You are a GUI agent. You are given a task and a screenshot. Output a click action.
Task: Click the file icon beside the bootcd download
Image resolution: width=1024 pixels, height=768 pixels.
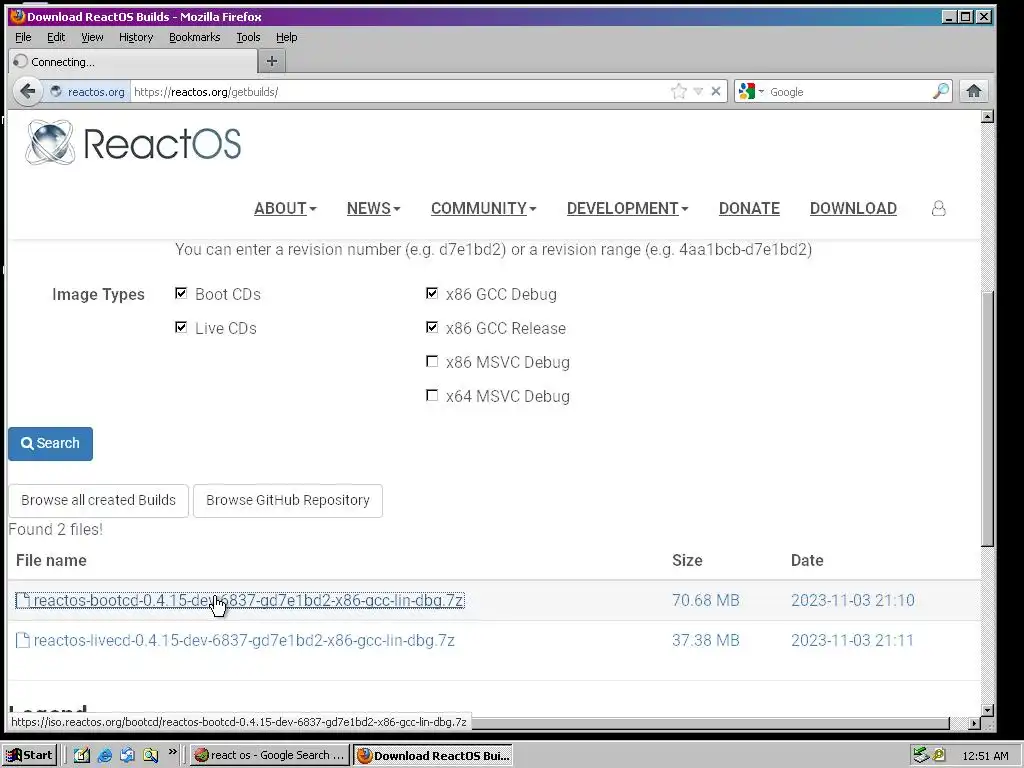coord(23,600)
